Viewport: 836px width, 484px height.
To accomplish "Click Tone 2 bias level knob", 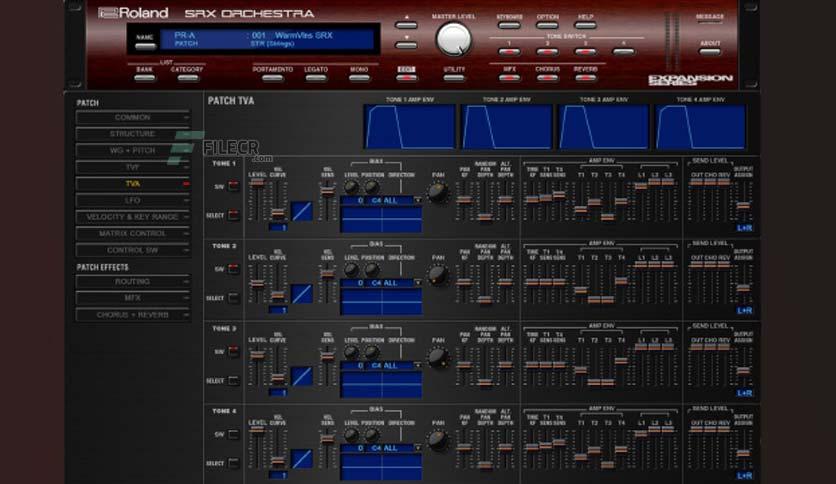I will point(351,270).
